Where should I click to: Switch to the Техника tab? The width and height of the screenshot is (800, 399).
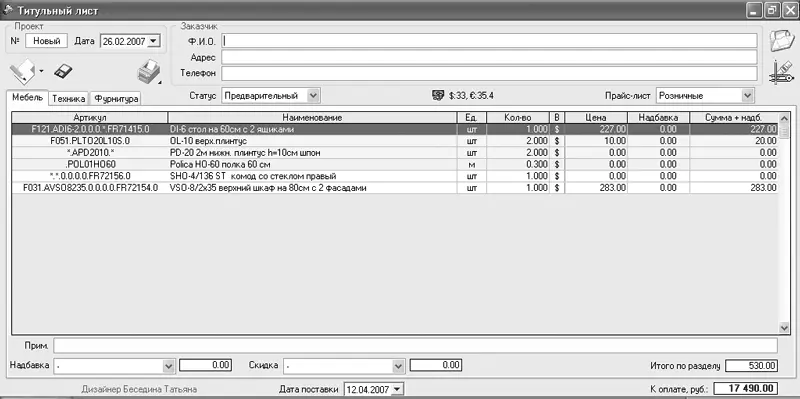[x=68, y=99]
